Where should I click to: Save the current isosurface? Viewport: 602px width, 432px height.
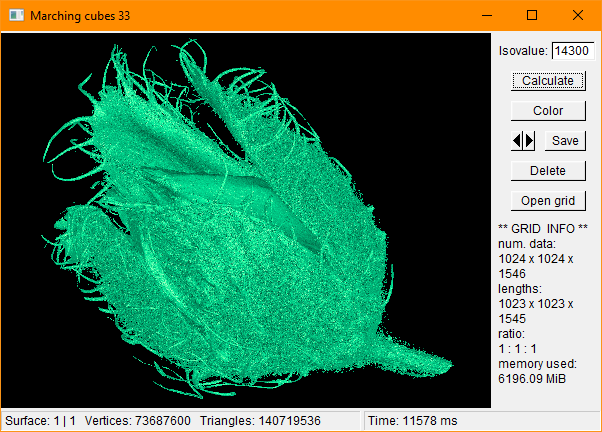coord(565,141)
